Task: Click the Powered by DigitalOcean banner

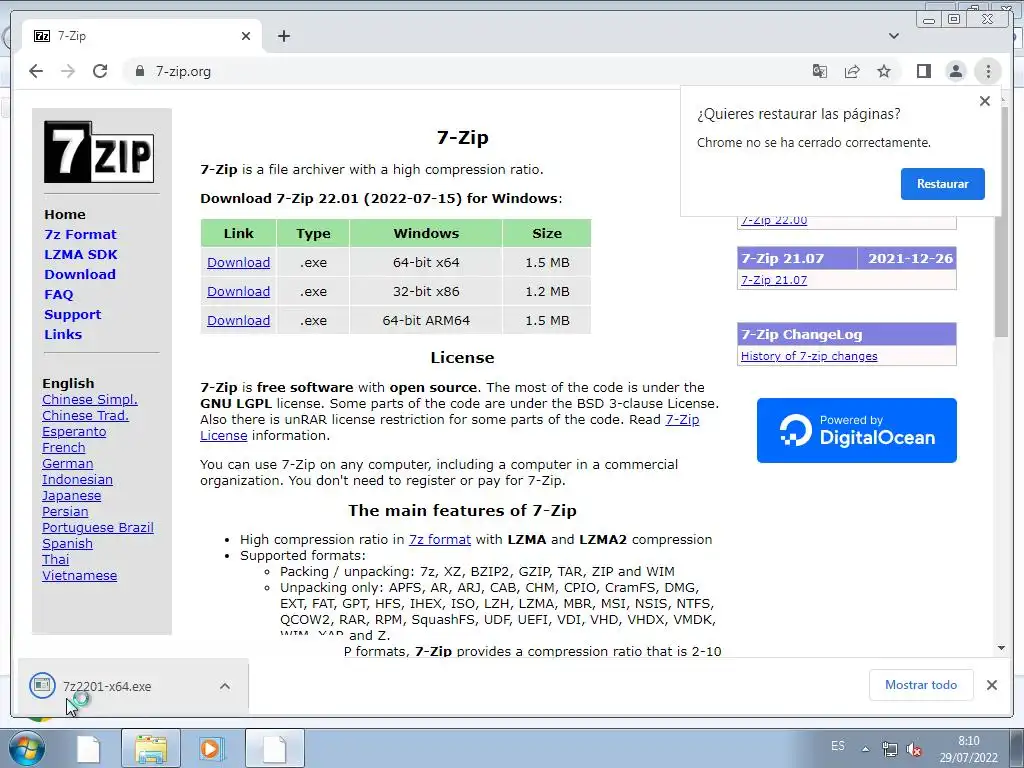Action: (857, 430)
